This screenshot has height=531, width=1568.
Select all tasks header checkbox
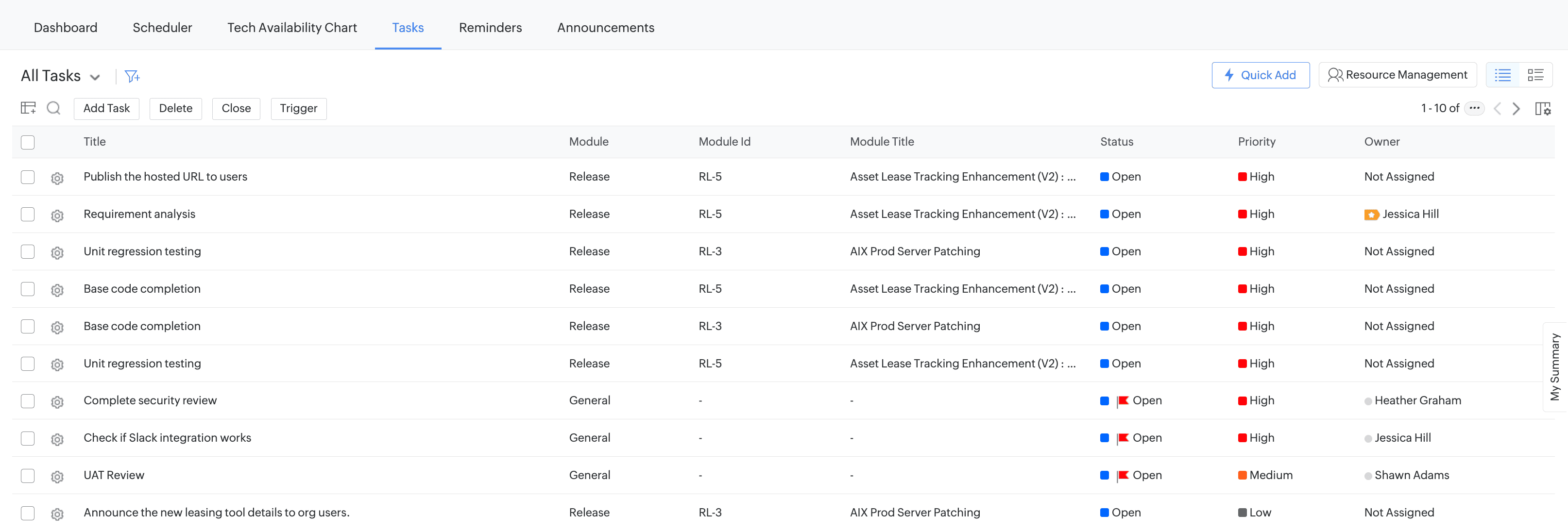click(x=28, y=142)
